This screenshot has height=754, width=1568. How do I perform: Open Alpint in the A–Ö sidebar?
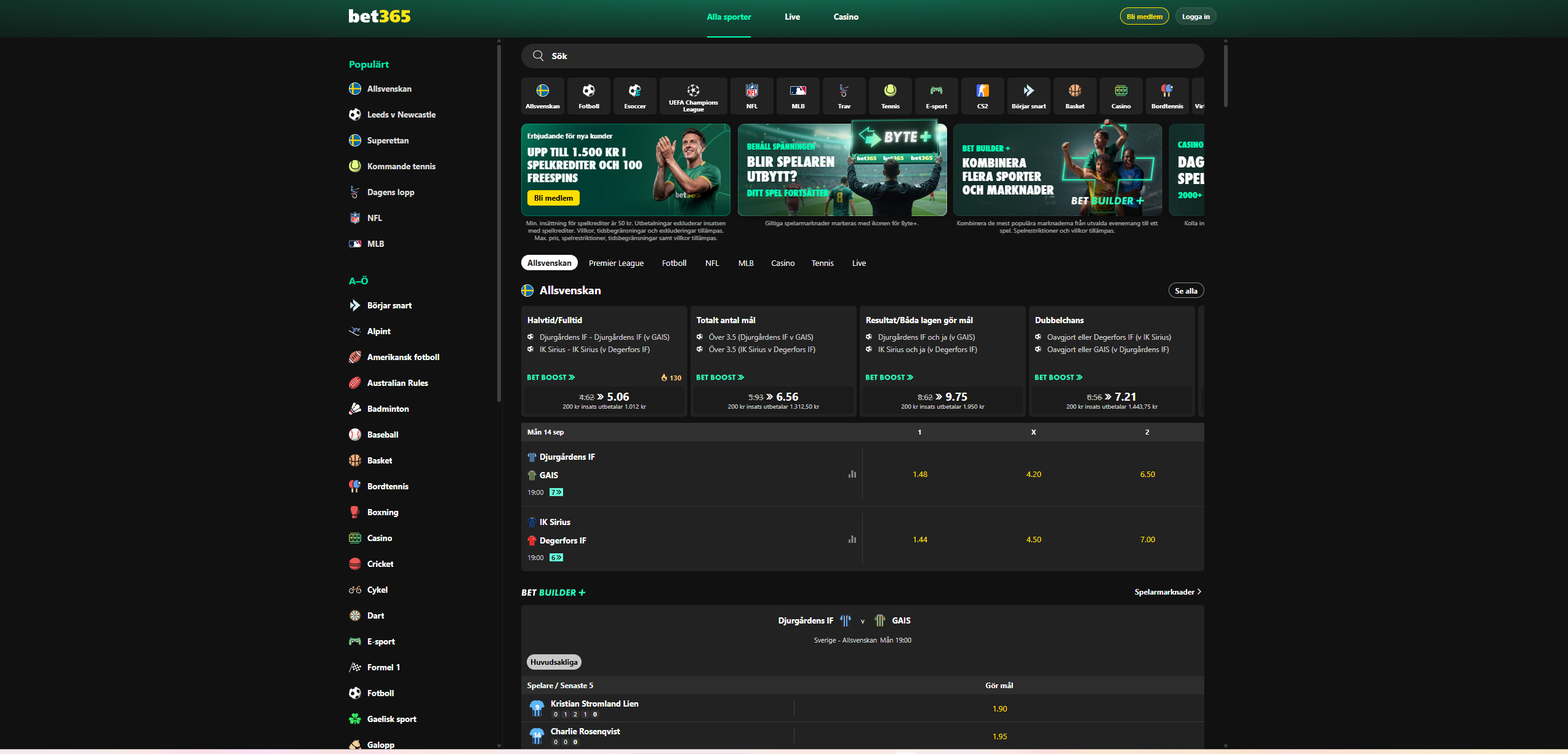coord(378,331)
